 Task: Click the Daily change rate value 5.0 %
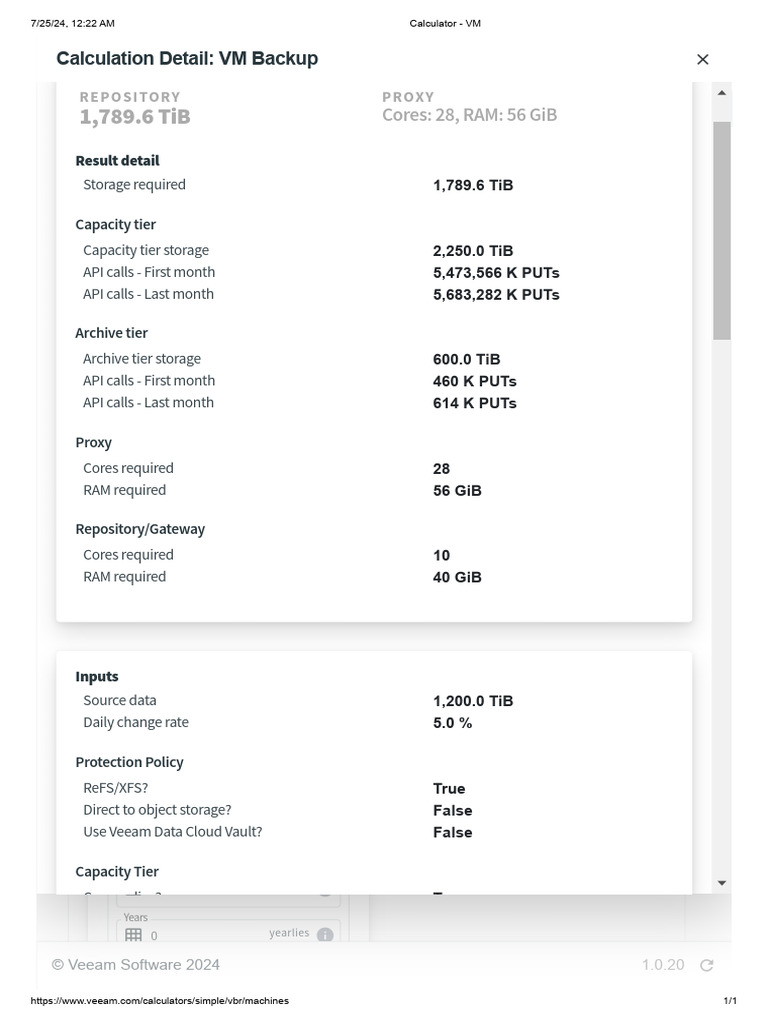453,723
